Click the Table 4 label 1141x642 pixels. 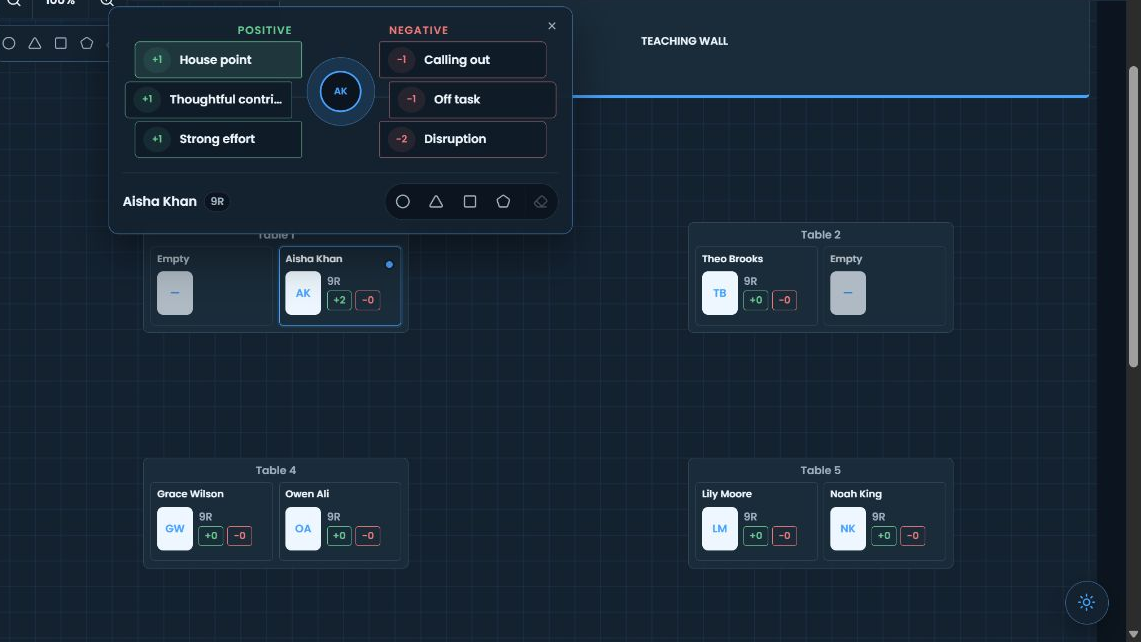point(276,470)
